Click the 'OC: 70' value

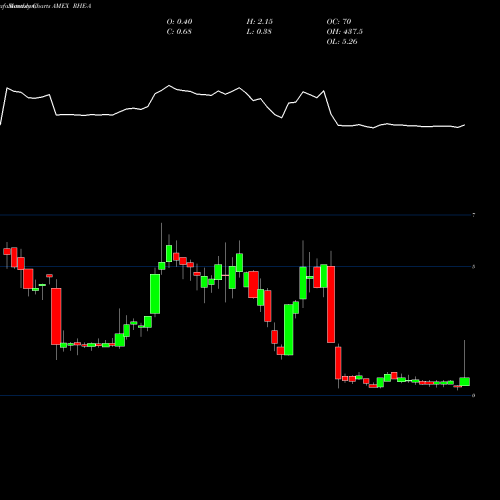tap(339, 22)
